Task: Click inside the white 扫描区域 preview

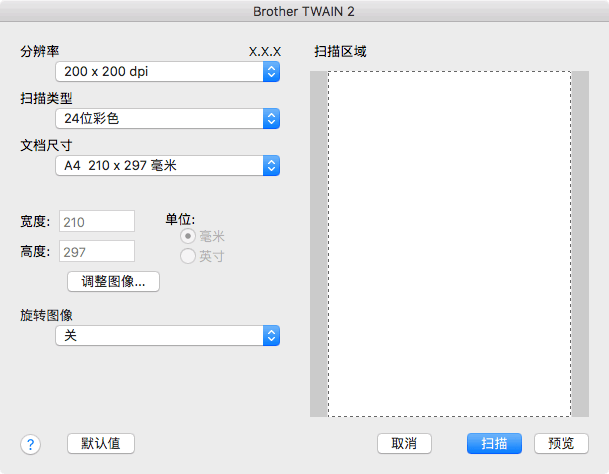Action: coord(449,243)
